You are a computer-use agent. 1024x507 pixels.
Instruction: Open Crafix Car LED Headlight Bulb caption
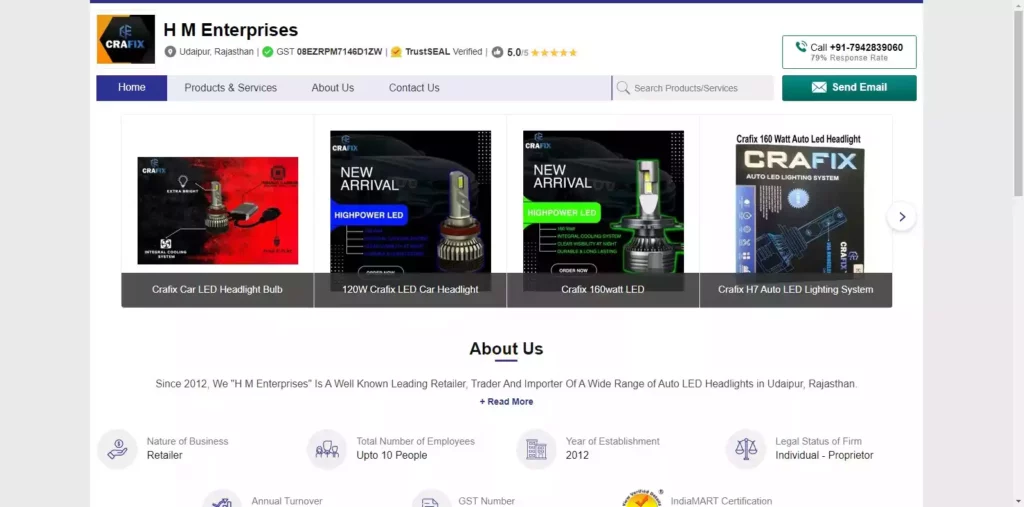coord(217,289)
